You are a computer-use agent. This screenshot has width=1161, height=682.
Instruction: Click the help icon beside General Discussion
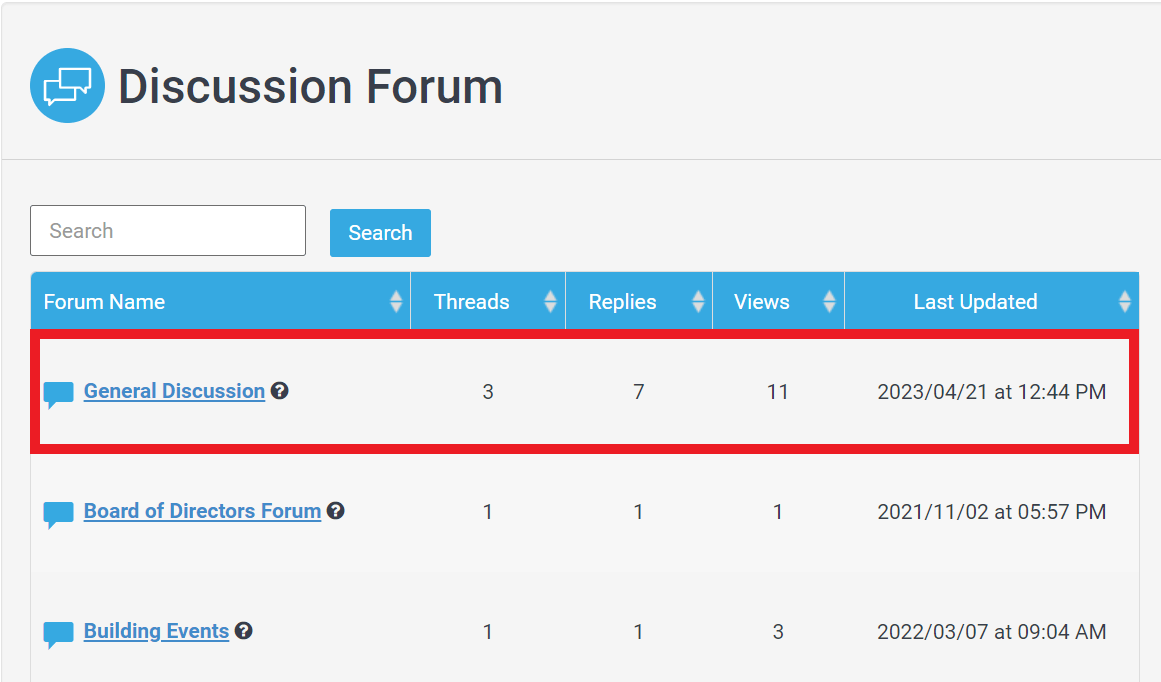[x=280, y=391]
